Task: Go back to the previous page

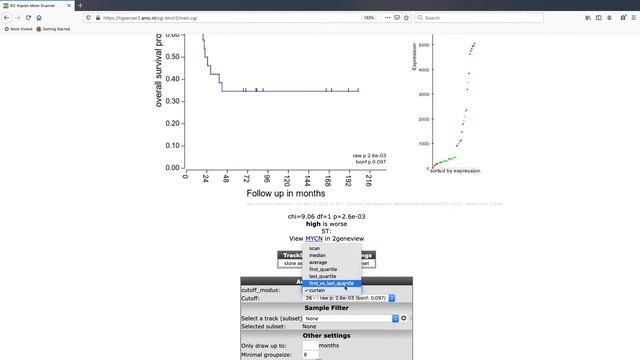Action: pyautogui.click(x=7, y=18)
